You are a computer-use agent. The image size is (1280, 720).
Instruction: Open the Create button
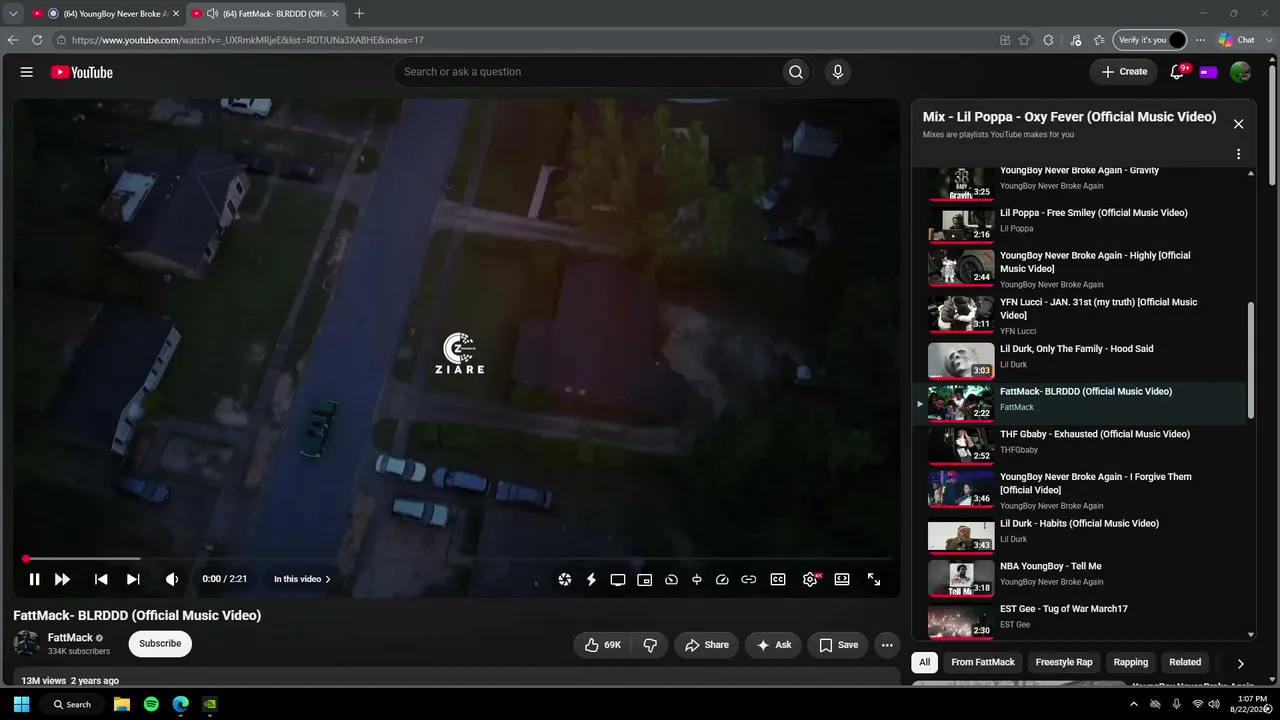pos(1124,72)
